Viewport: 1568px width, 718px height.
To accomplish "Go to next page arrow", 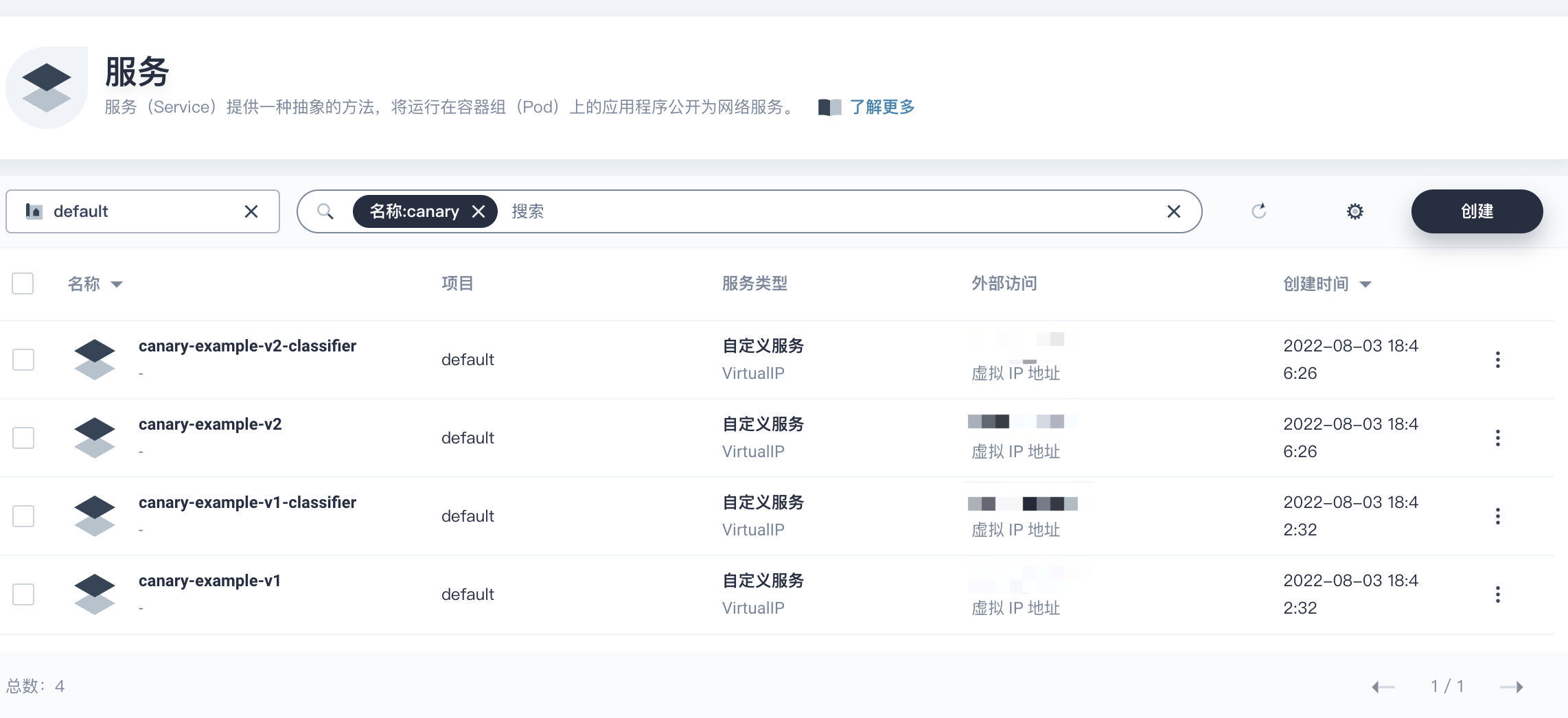I will [x=1512, y=686].
